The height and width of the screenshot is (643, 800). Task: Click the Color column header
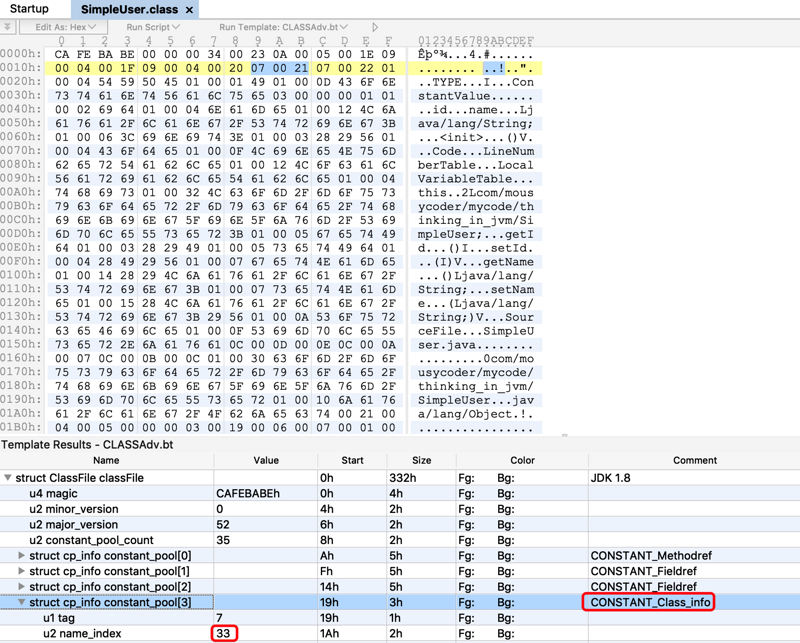[x=522, y=460]
